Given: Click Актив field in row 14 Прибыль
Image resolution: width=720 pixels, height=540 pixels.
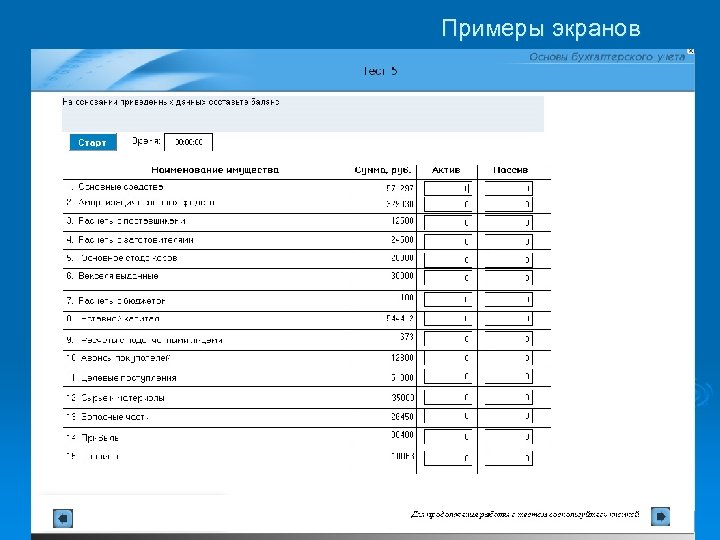Looking at the screenshot, I should coord(448,437).
